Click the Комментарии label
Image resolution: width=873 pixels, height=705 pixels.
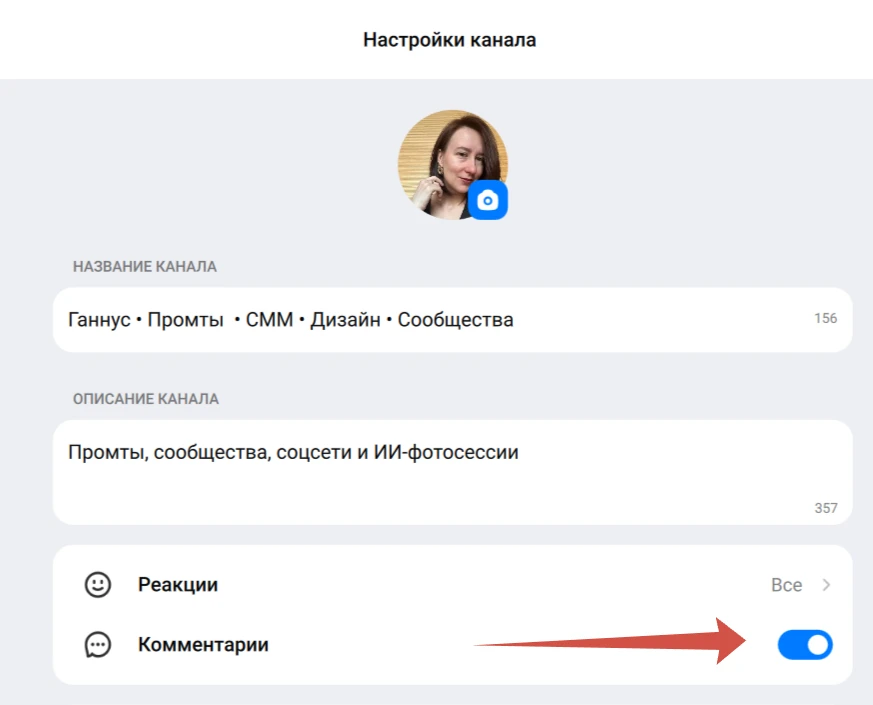[203, 645]
